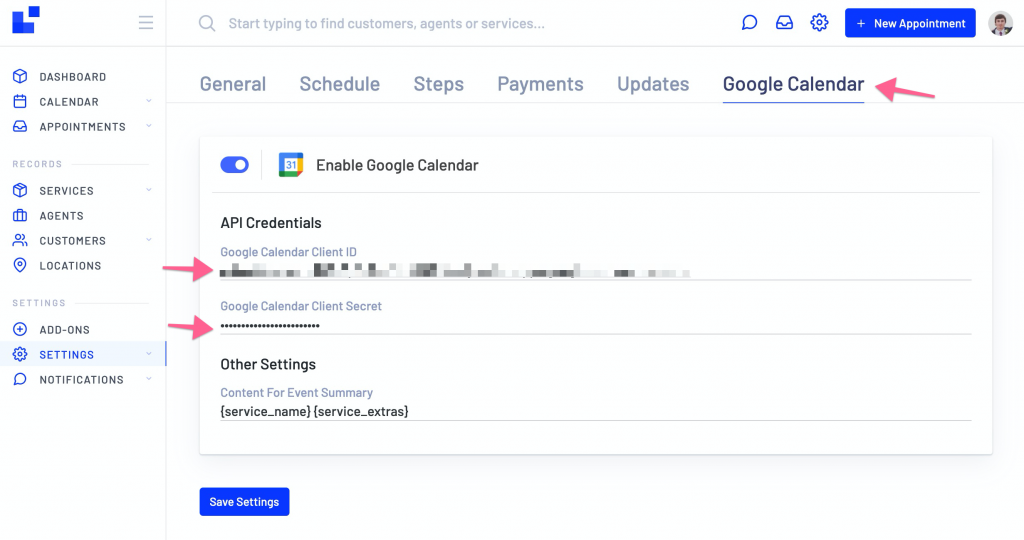This screenshot has height=540, width=1024.
Task: Select the Google Calendar tab
Action: click(x=793, y=84)
